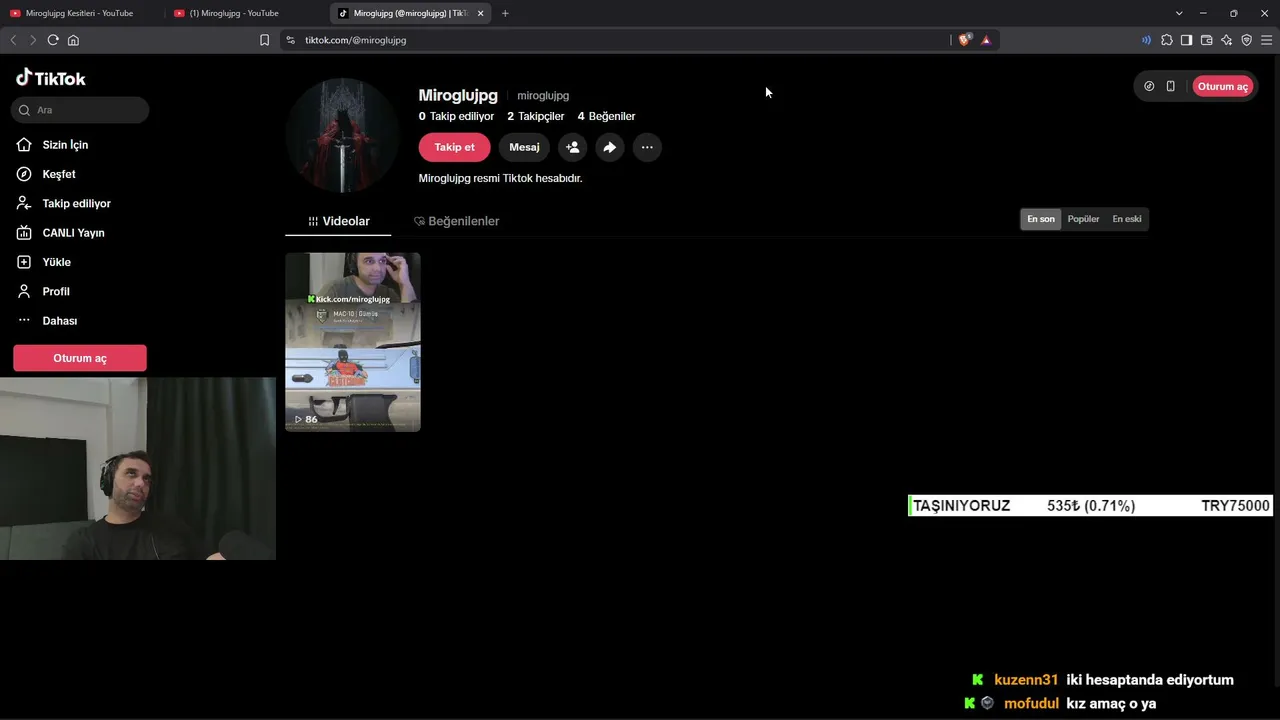Go to Takip ediliyor feed
Viewport: 1280px width, 720px height.
click(76, 203)
